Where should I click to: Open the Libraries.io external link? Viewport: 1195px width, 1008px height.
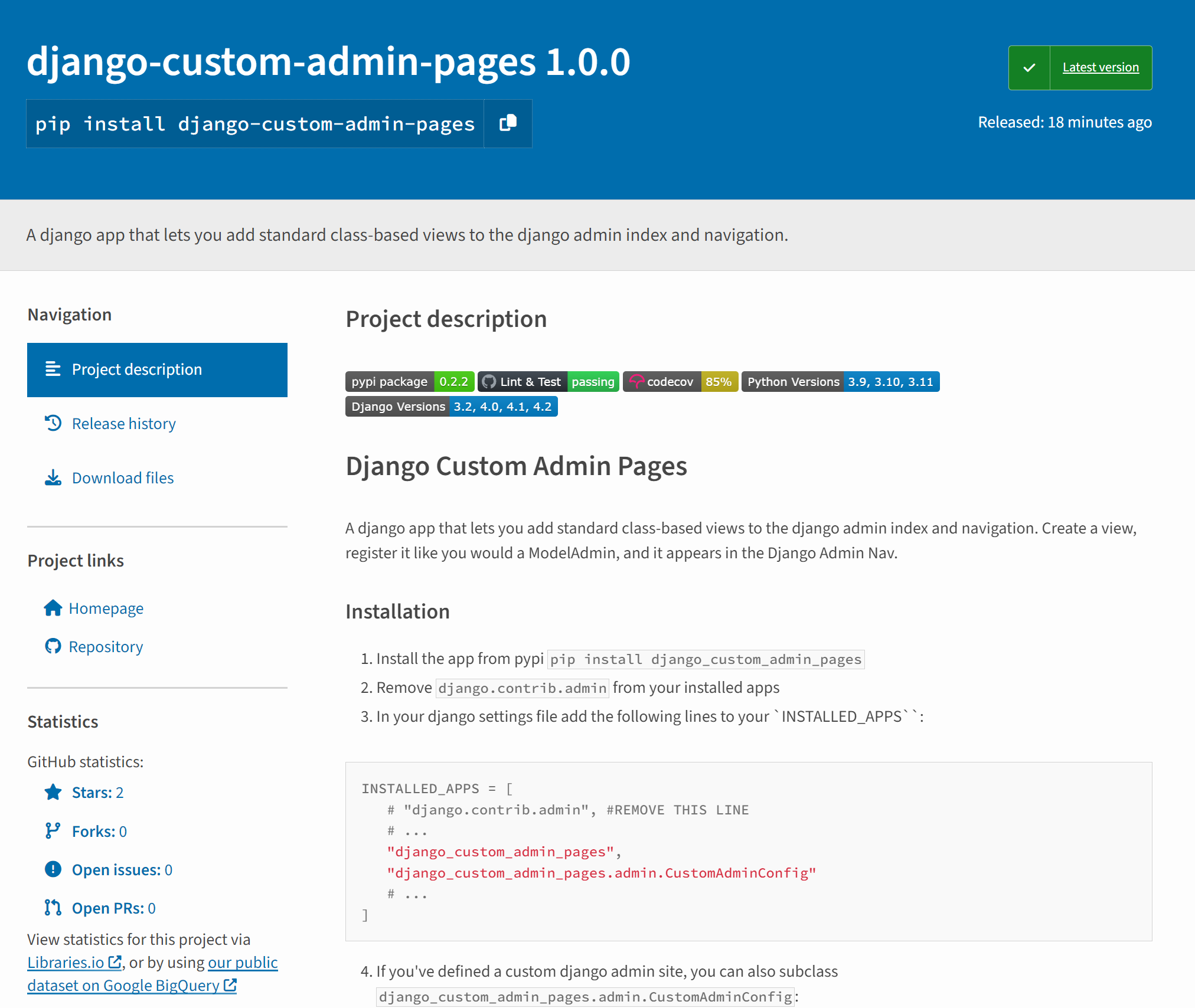click(x=74, y=963)
